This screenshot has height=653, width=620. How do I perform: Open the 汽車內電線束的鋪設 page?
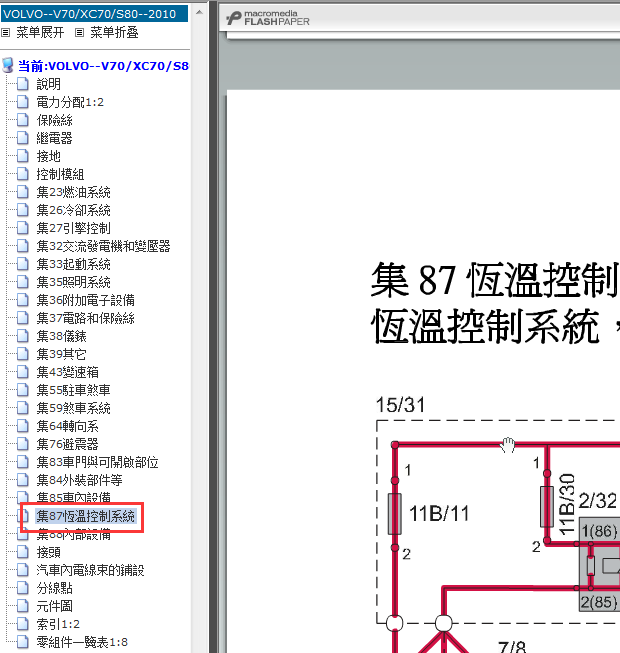pos(90,570)
